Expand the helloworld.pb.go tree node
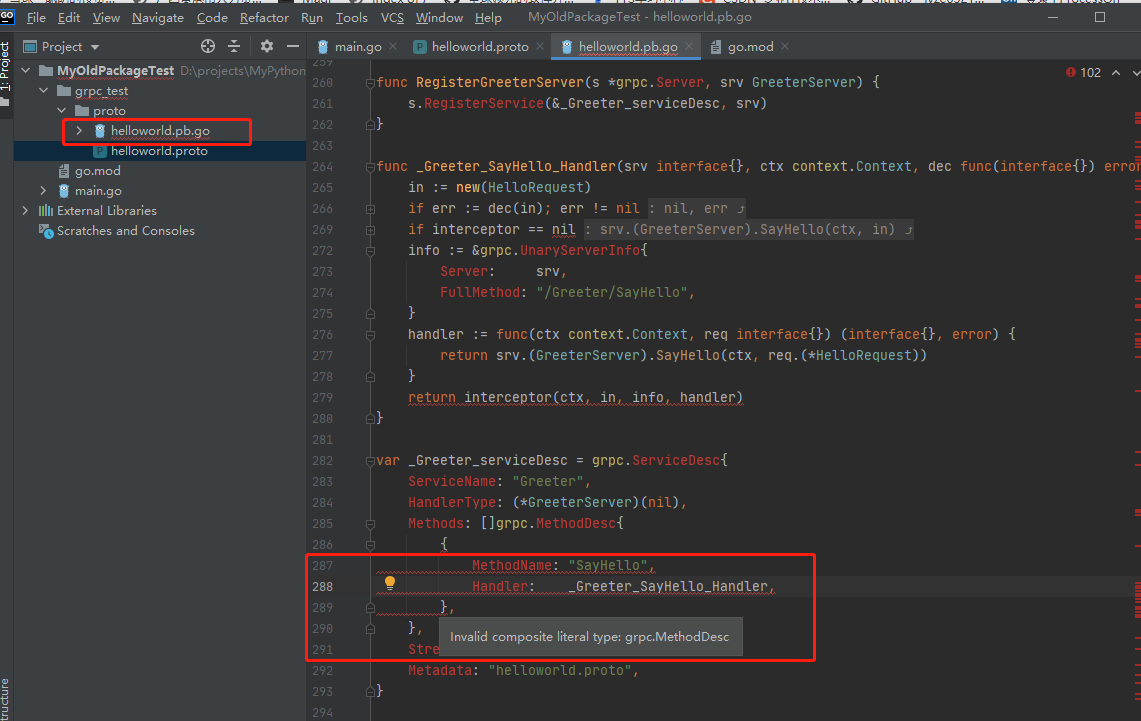Screen dimensions: 1141x721 79,131
